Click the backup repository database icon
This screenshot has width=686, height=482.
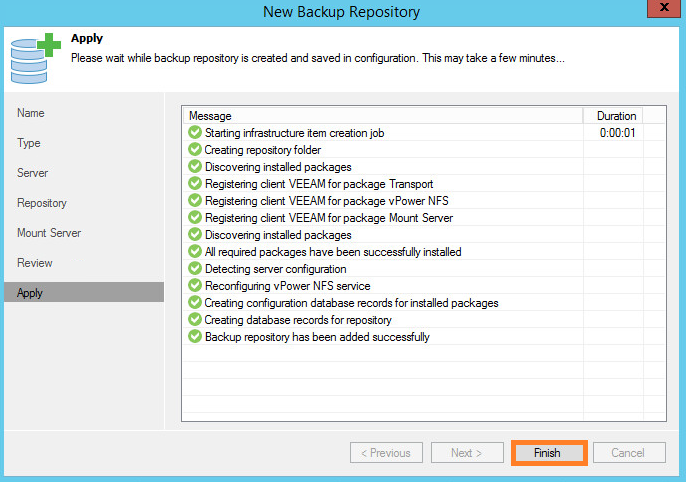pos(35,58)
